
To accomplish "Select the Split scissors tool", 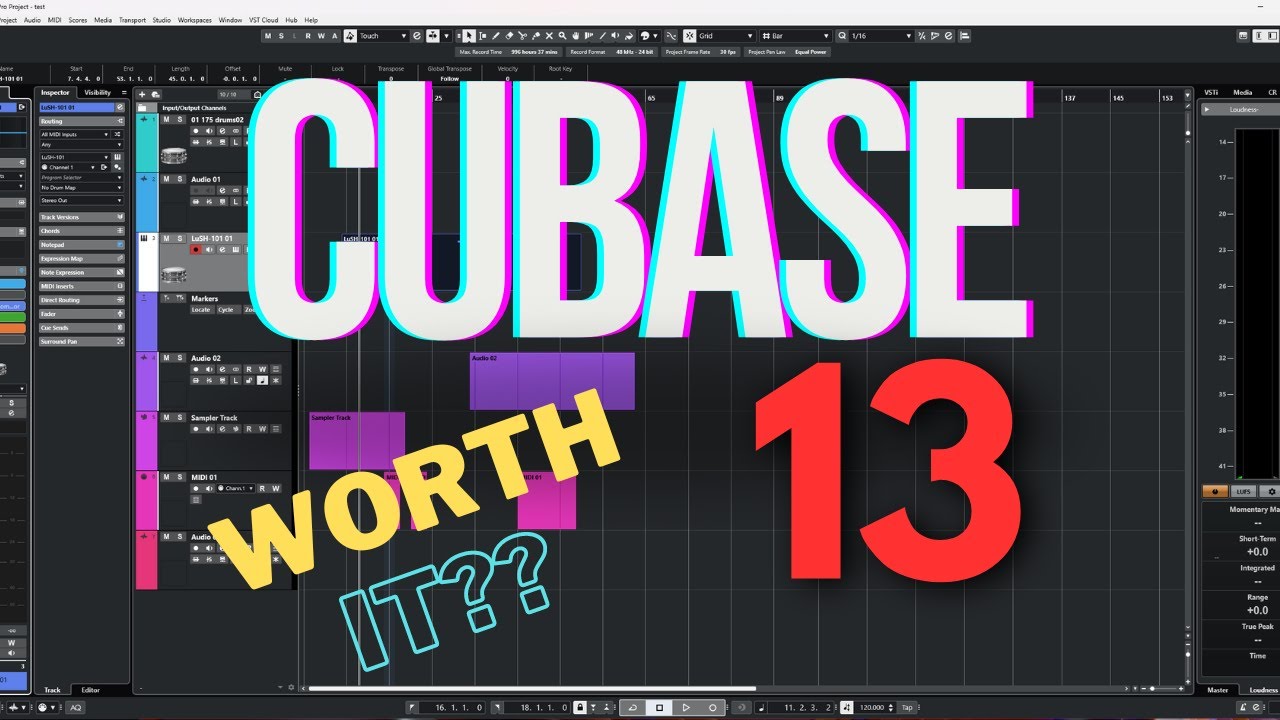I will coord(522,36).
